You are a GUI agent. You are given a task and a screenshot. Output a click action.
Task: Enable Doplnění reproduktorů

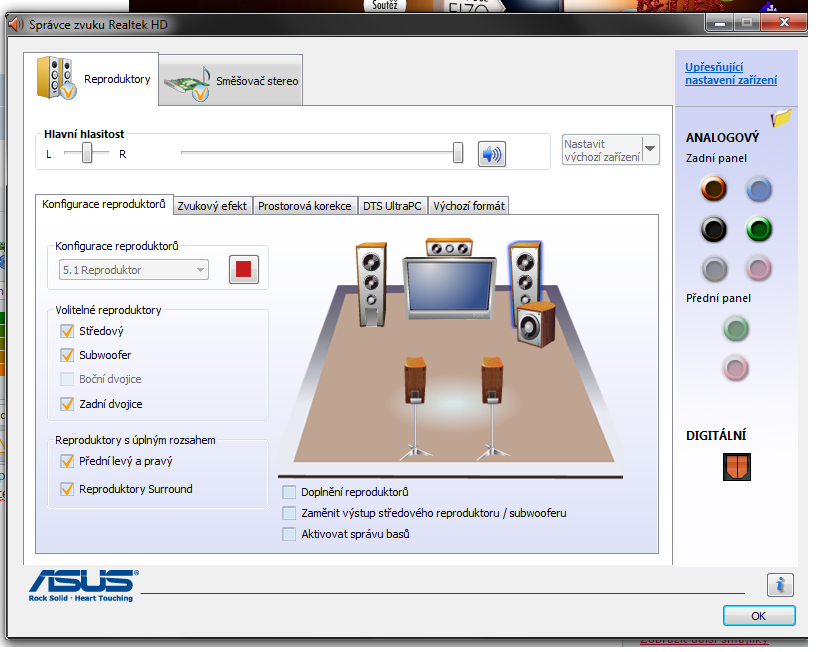[x=289, y=492]
